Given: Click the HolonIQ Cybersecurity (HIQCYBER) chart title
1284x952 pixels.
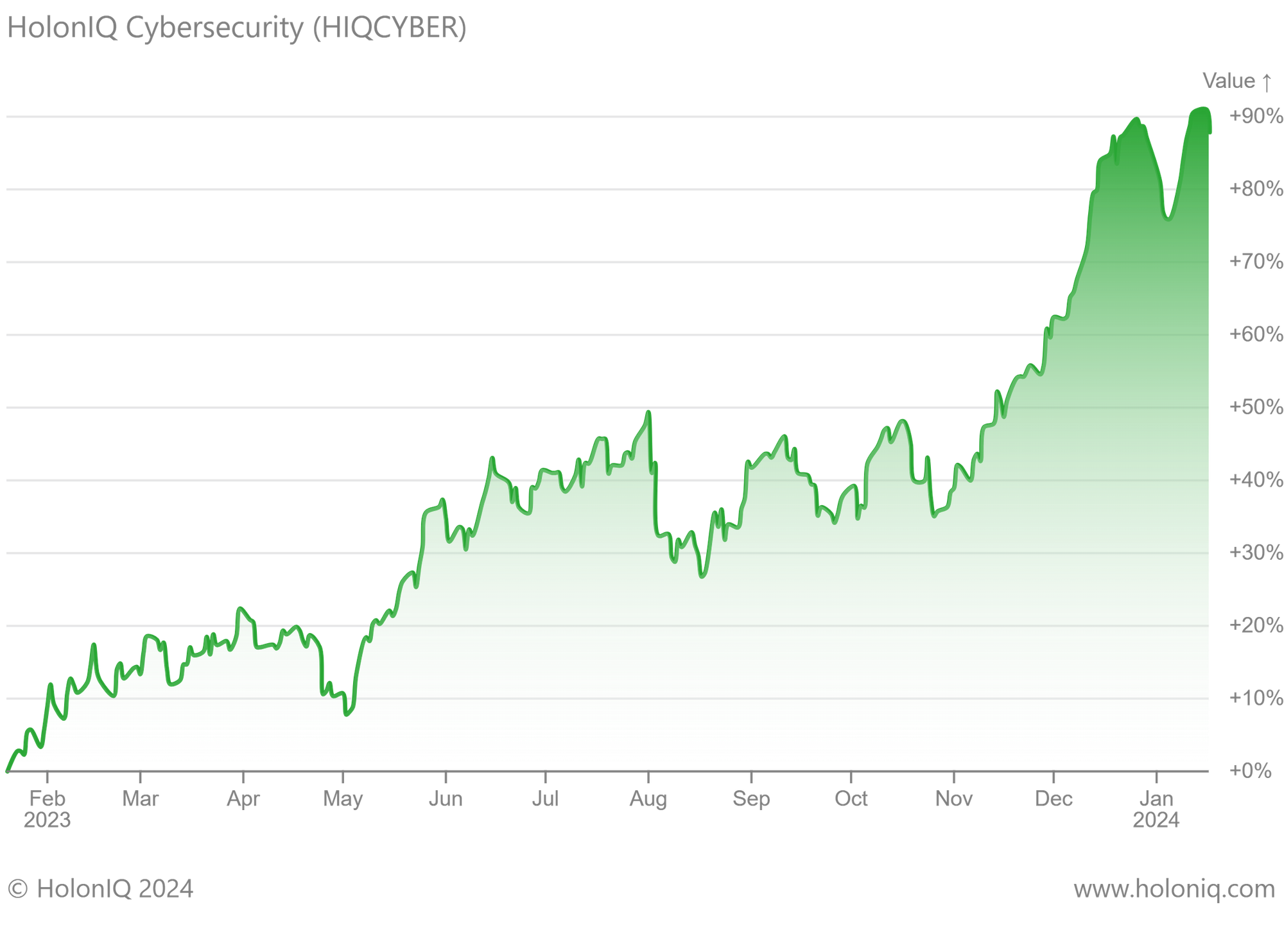Looking at the screenshot, I should 237,28.
